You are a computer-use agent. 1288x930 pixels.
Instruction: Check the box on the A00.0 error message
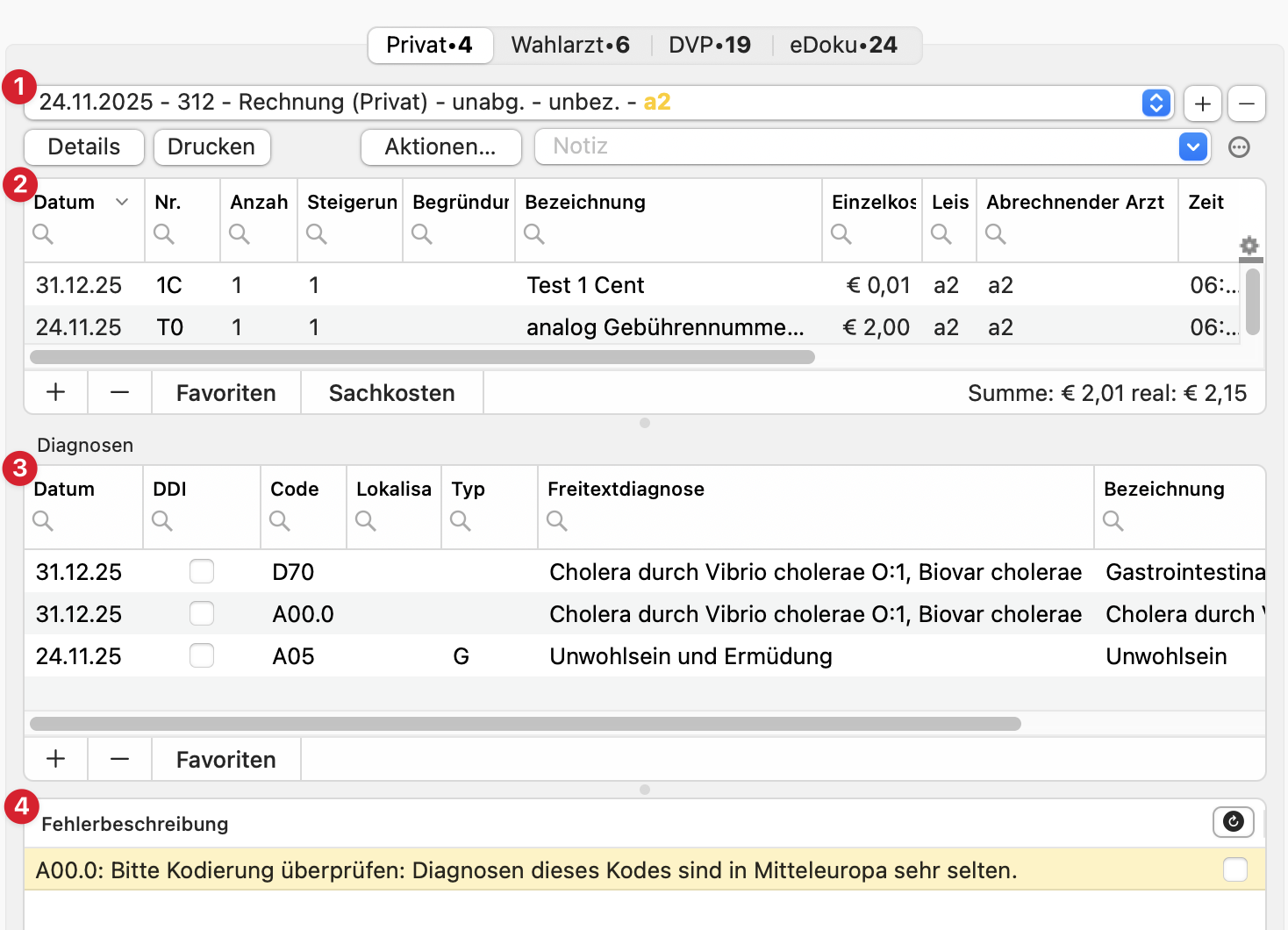click(x=1234, y=869)
